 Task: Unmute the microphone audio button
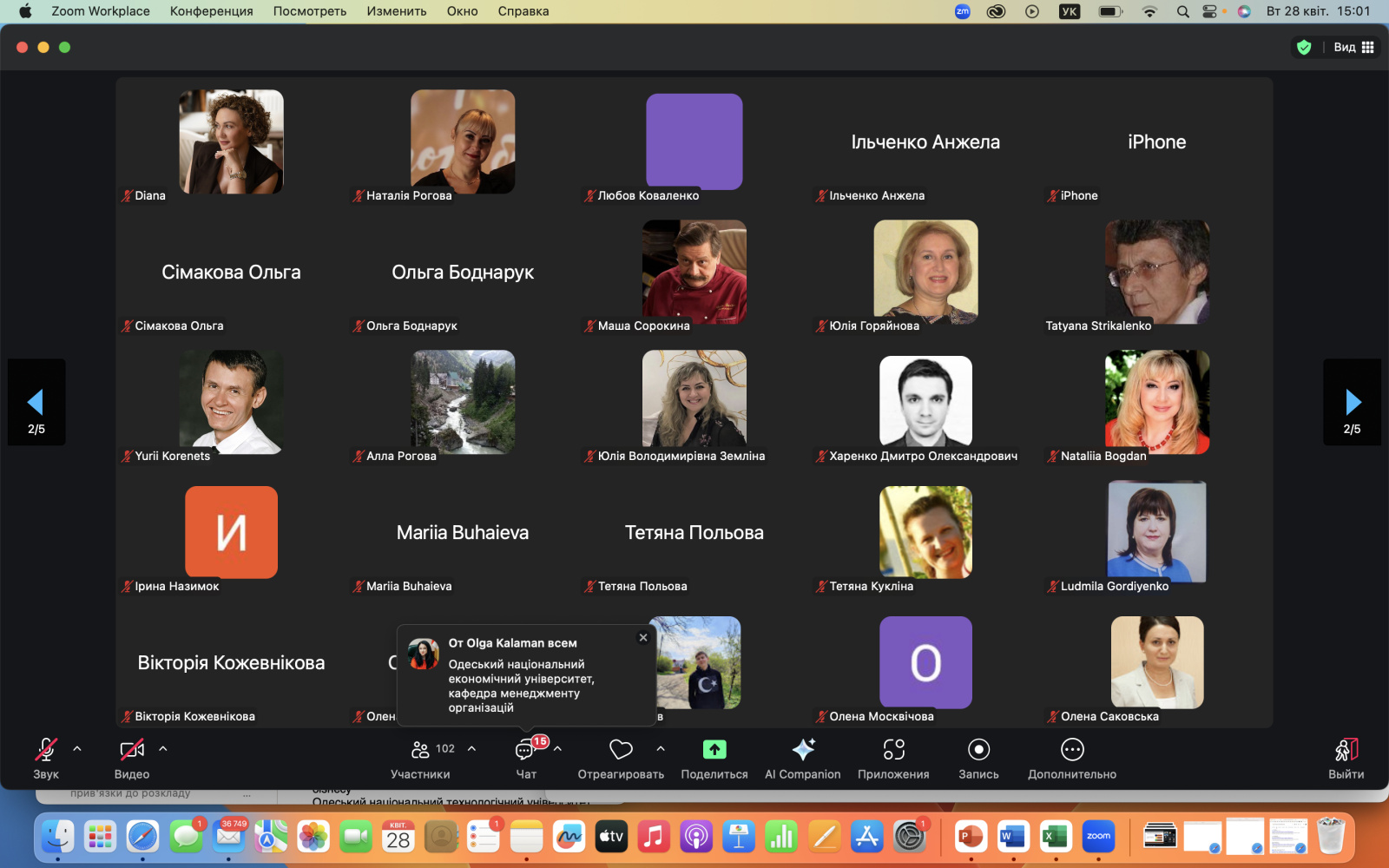(x=46, y=750)
